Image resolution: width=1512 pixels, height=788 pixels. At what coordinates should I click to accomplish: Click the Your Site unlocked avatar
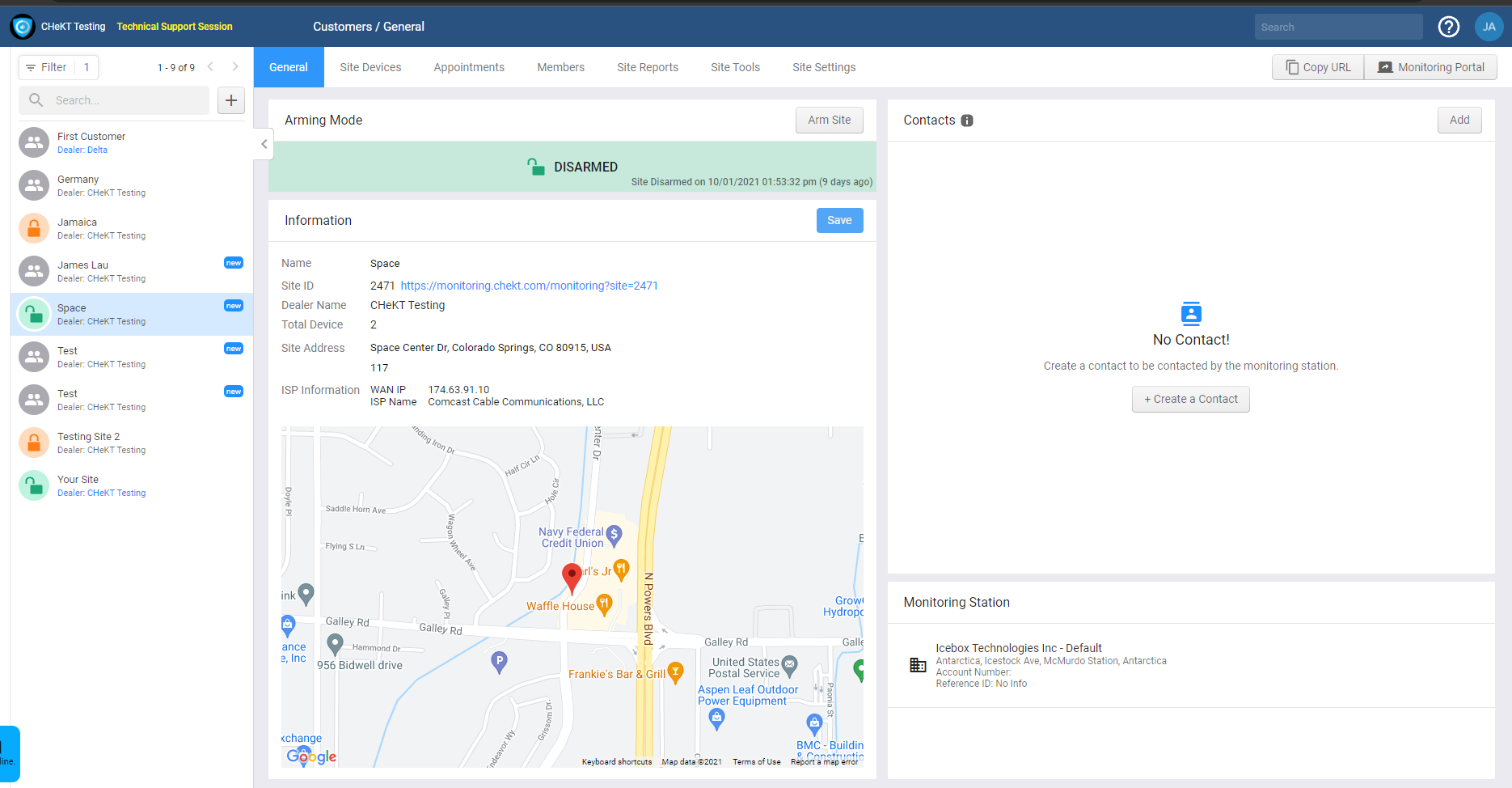click(34, 485)
